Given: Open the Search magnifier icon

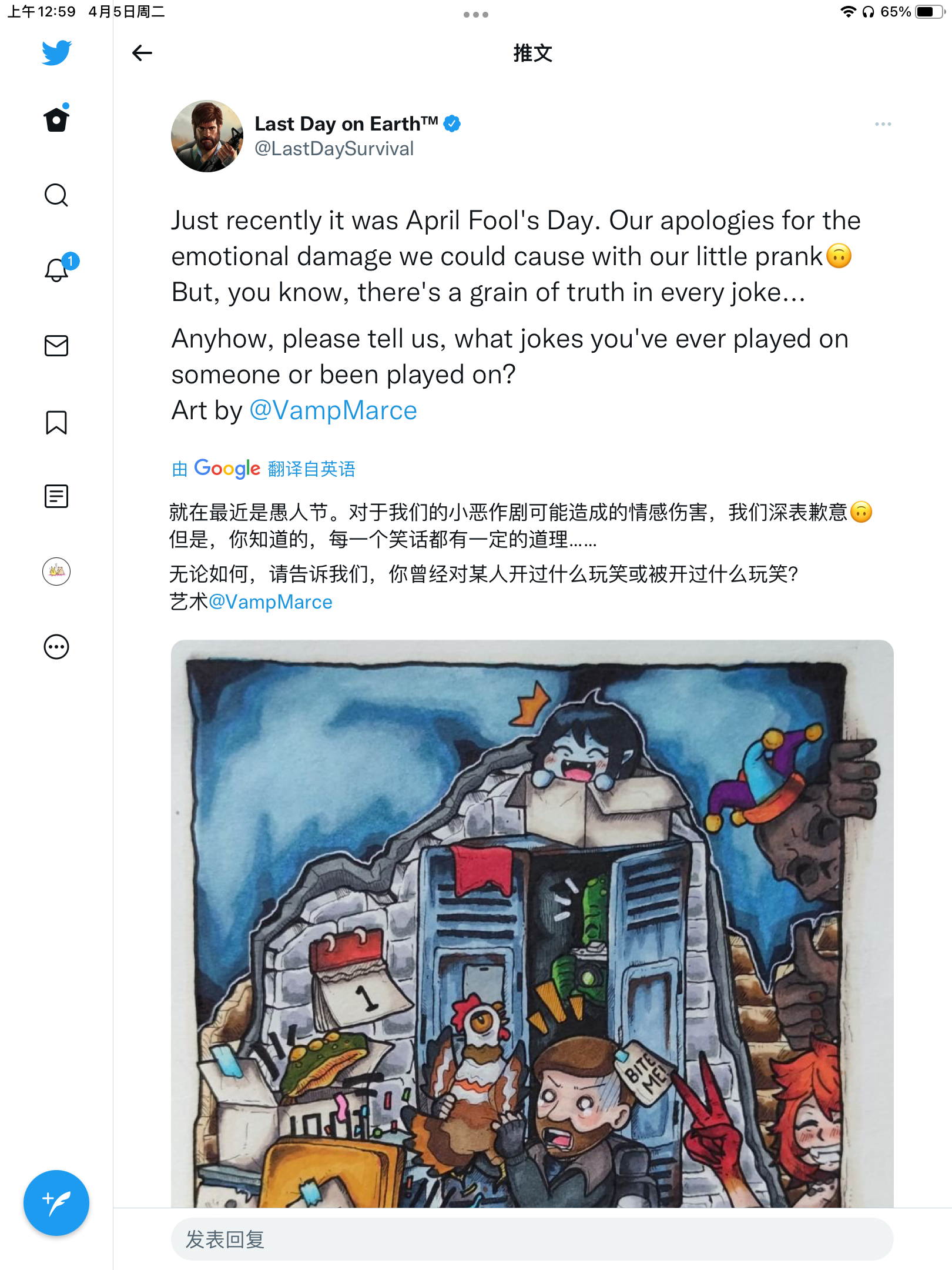Looking at the screenshot, I should pyautogui.click(x=56, y=195).
